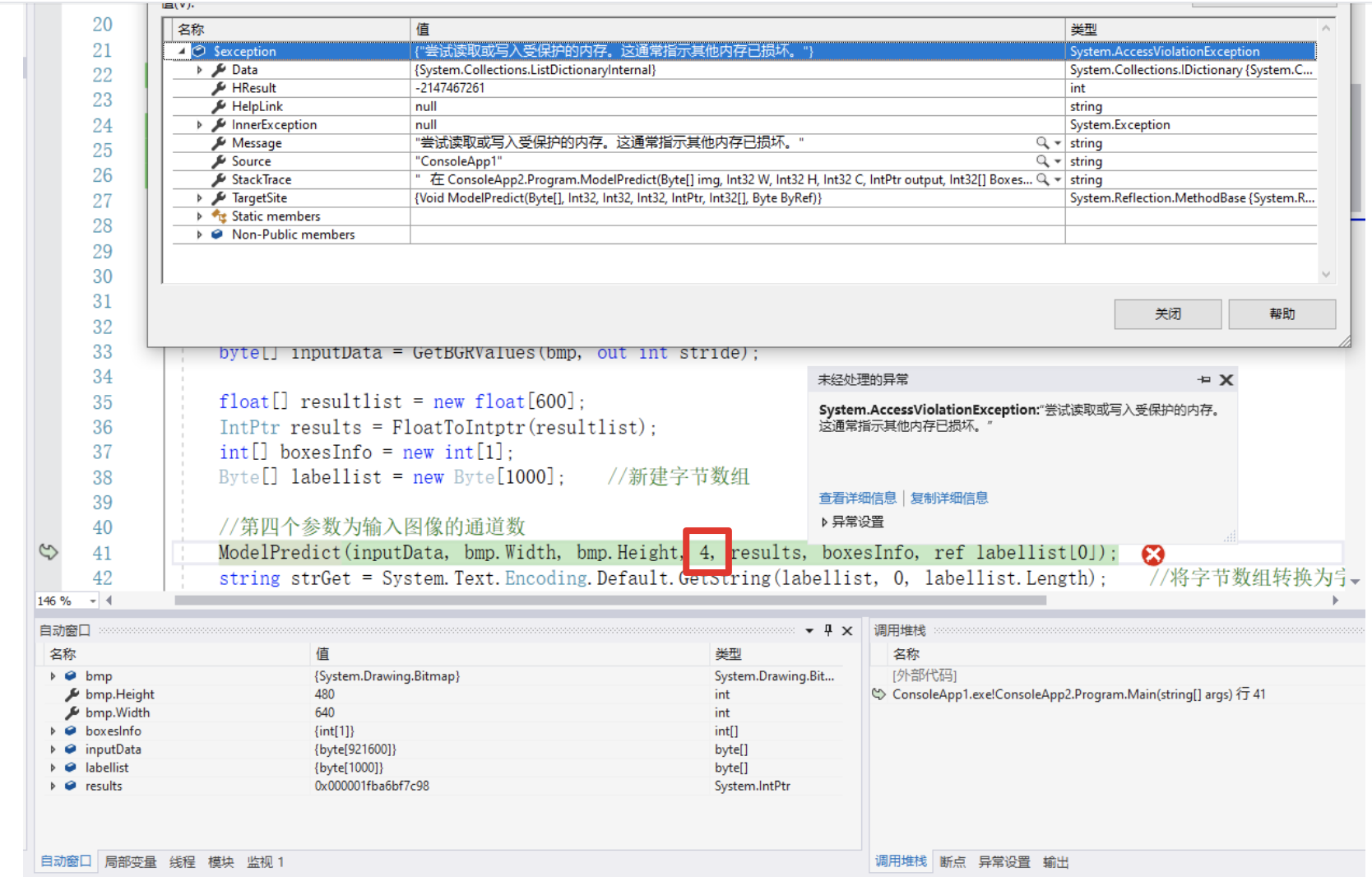Select the HResult property row
The width and height of the screenshot is (1372, 877).
tap(744, 88)
